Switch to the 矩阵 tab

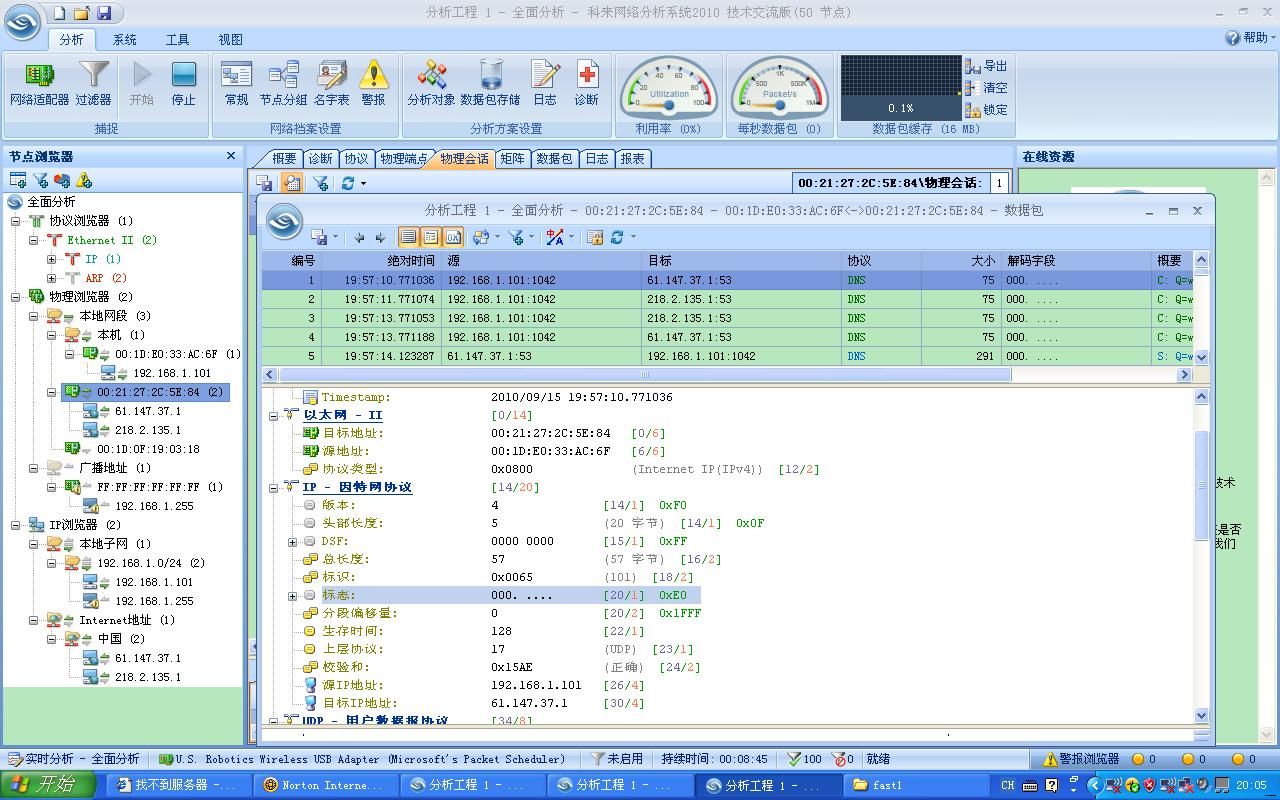coord(512,158)
